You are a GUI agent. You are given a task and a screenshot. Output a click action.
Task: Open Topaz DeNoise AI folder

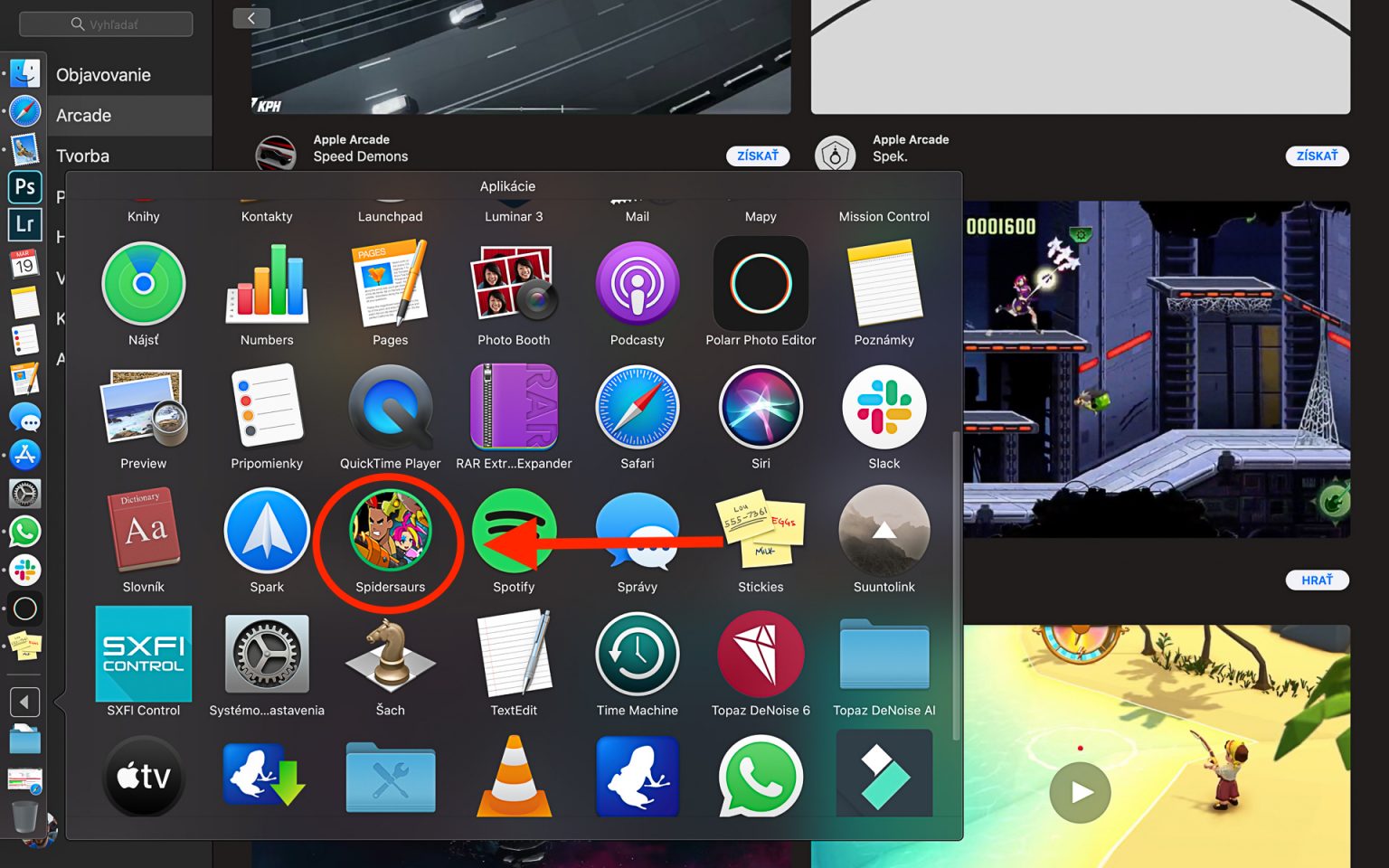(x=884, y=655)
